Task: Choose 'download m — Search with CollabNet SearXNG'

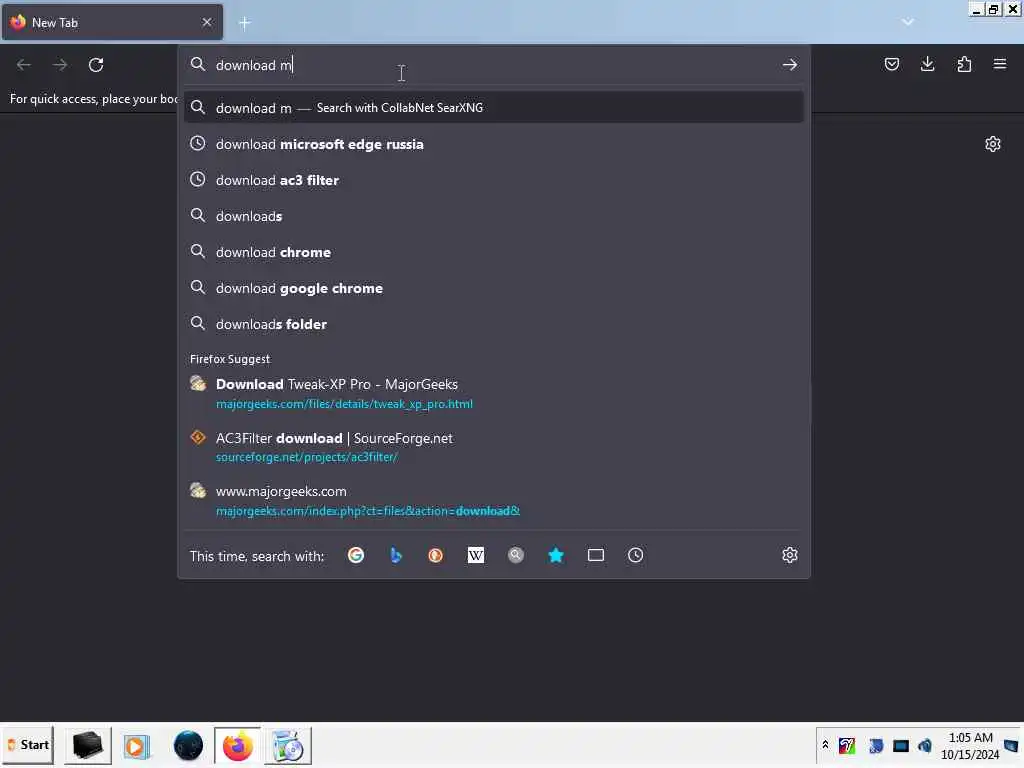Action: 494,108
